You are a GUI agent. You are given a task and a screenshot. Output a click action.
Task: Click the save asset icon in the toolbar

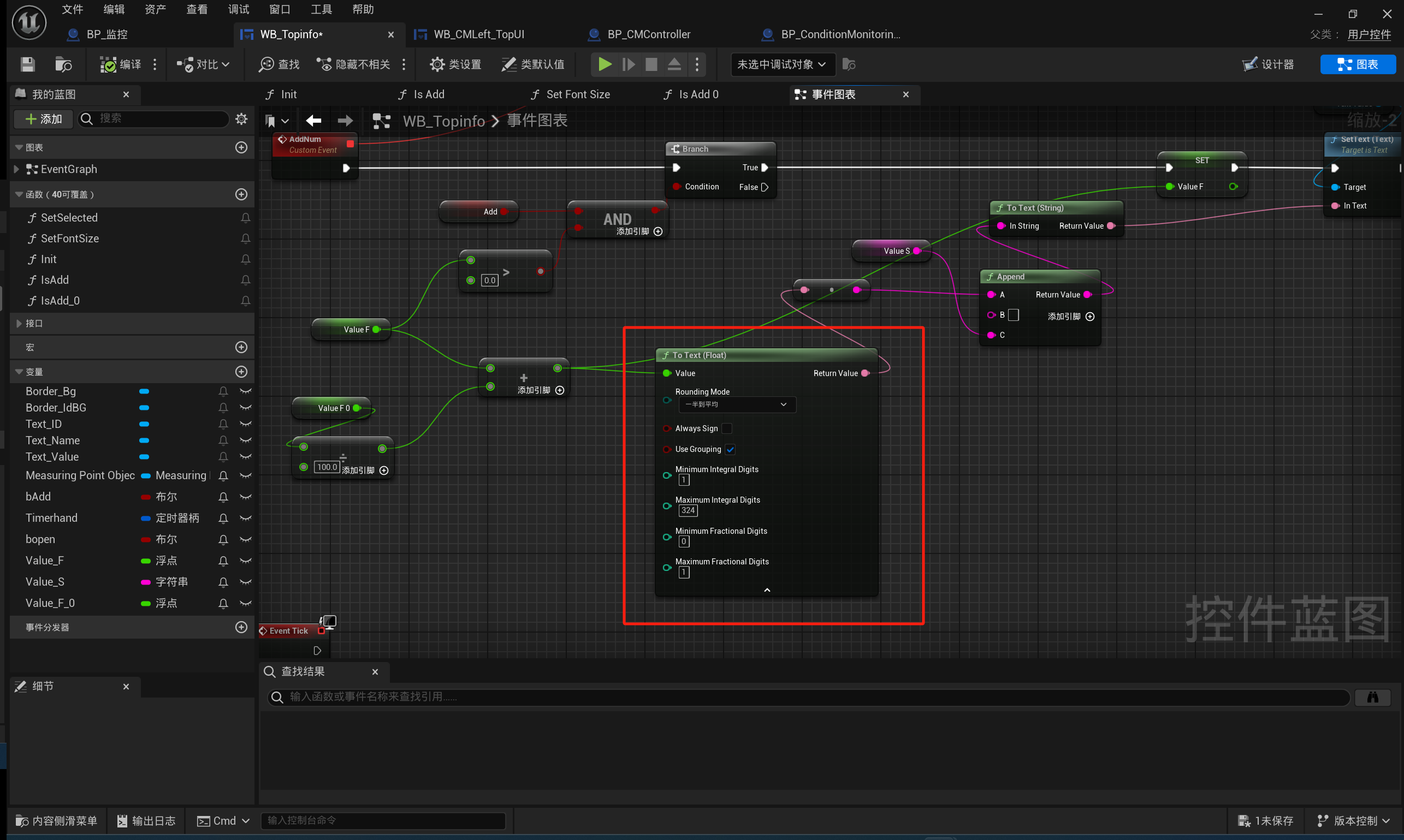click(x=27, y=64)
